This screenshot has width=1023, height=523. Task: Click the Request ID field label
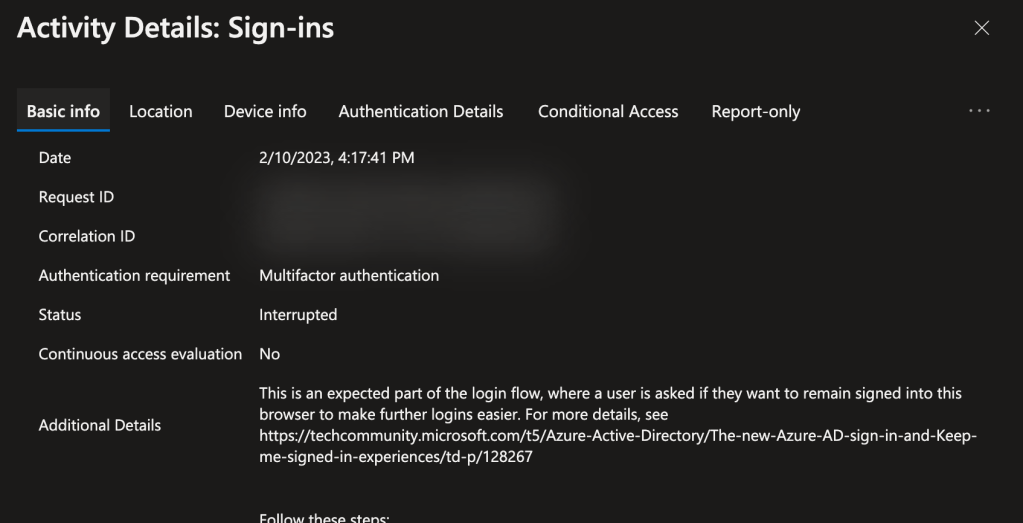tap(76, 197)
